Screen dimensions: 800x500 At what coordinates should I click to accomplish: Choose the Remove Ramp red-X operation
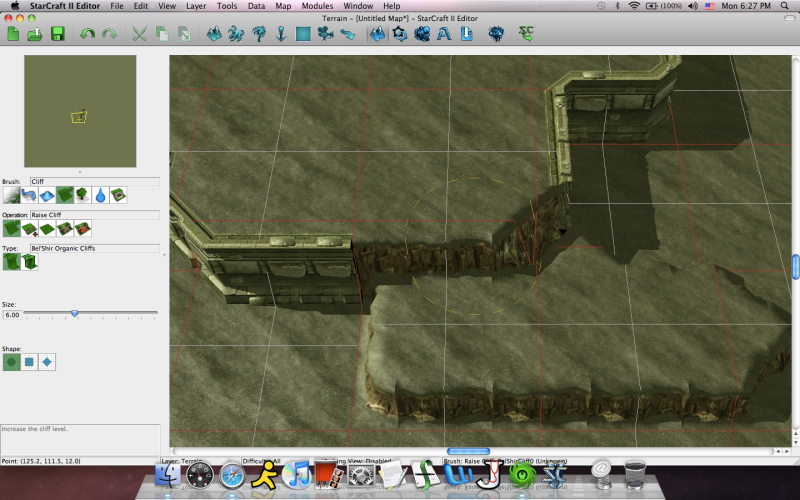[83, 229]
